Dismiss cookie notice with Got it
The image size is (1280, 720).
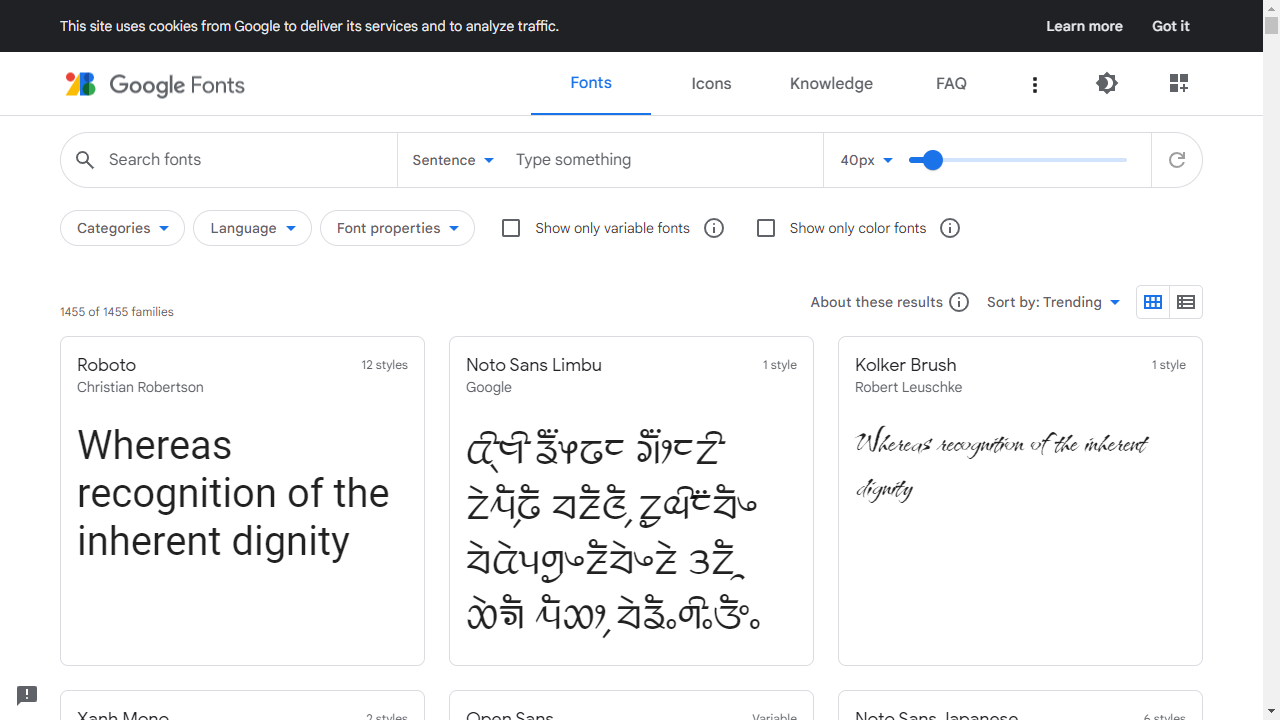pyautogui.click(x=1170, y=26)
